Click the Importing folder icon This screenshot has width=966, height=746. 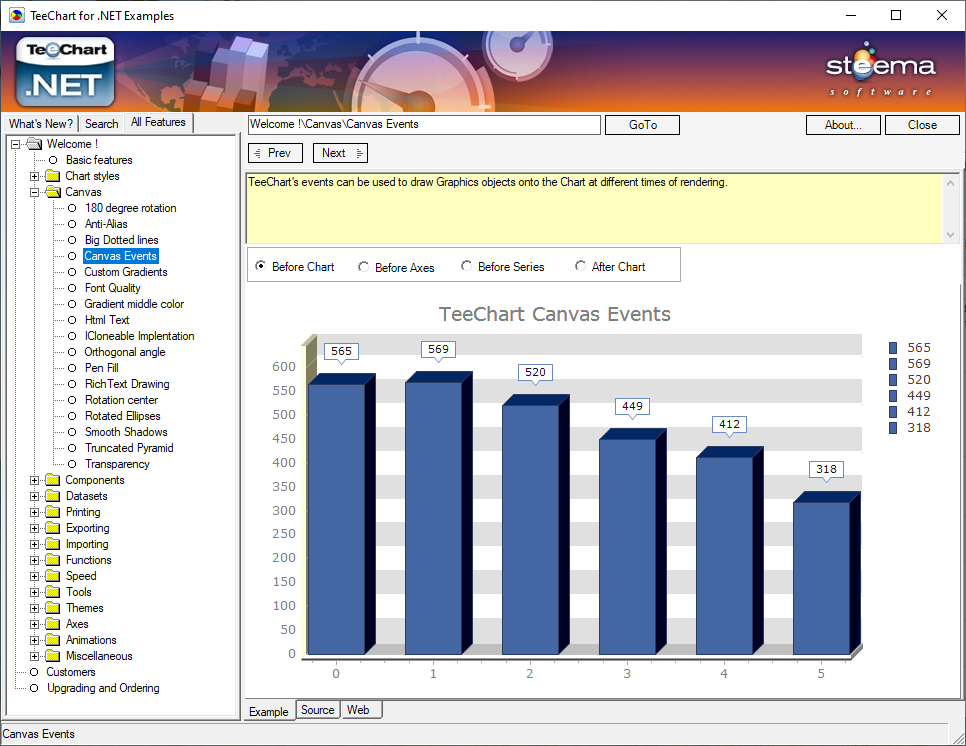point(53,545)
